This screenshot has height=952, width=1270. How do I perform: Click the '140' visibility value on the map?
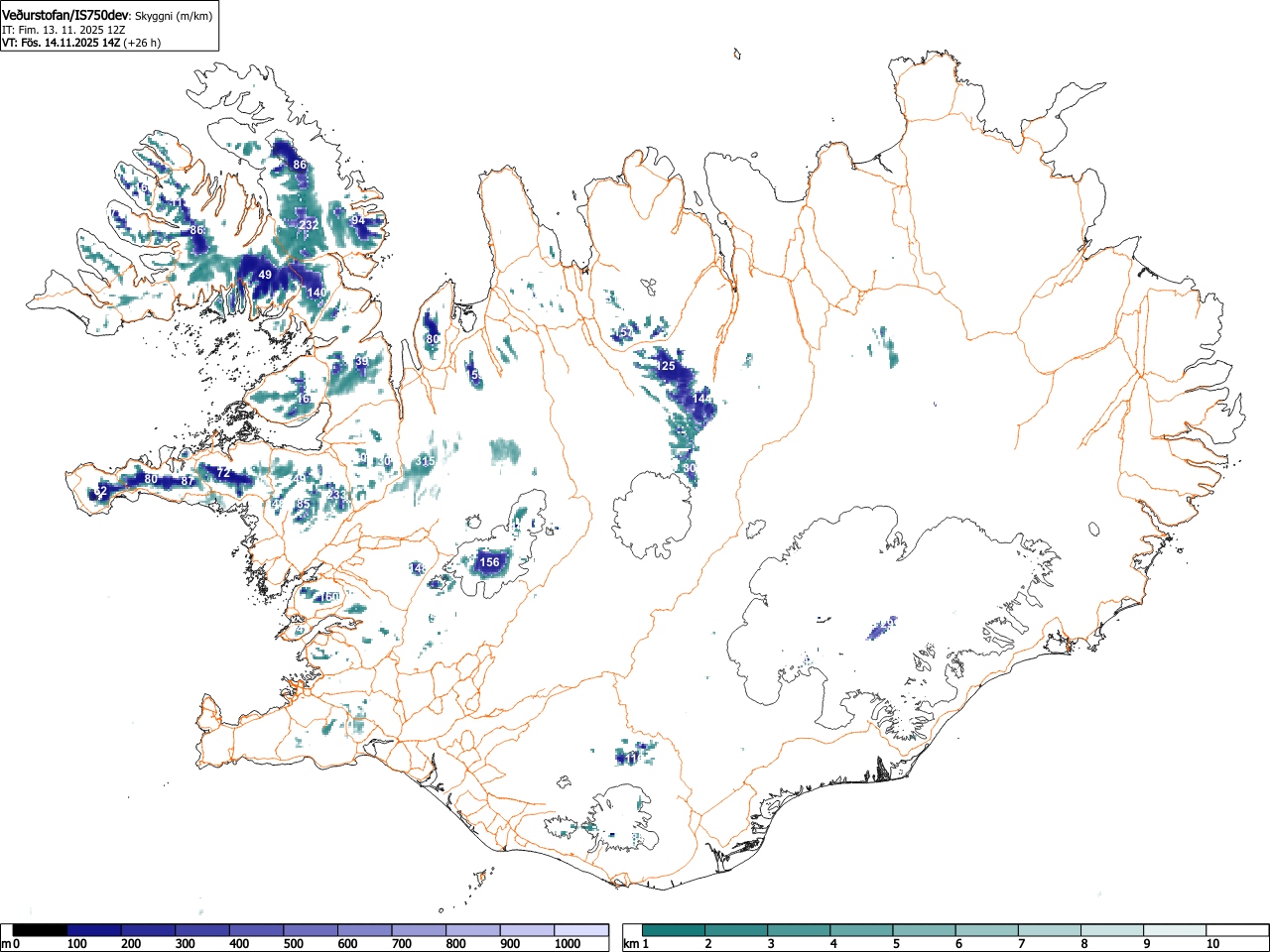(x=317, y=293)
